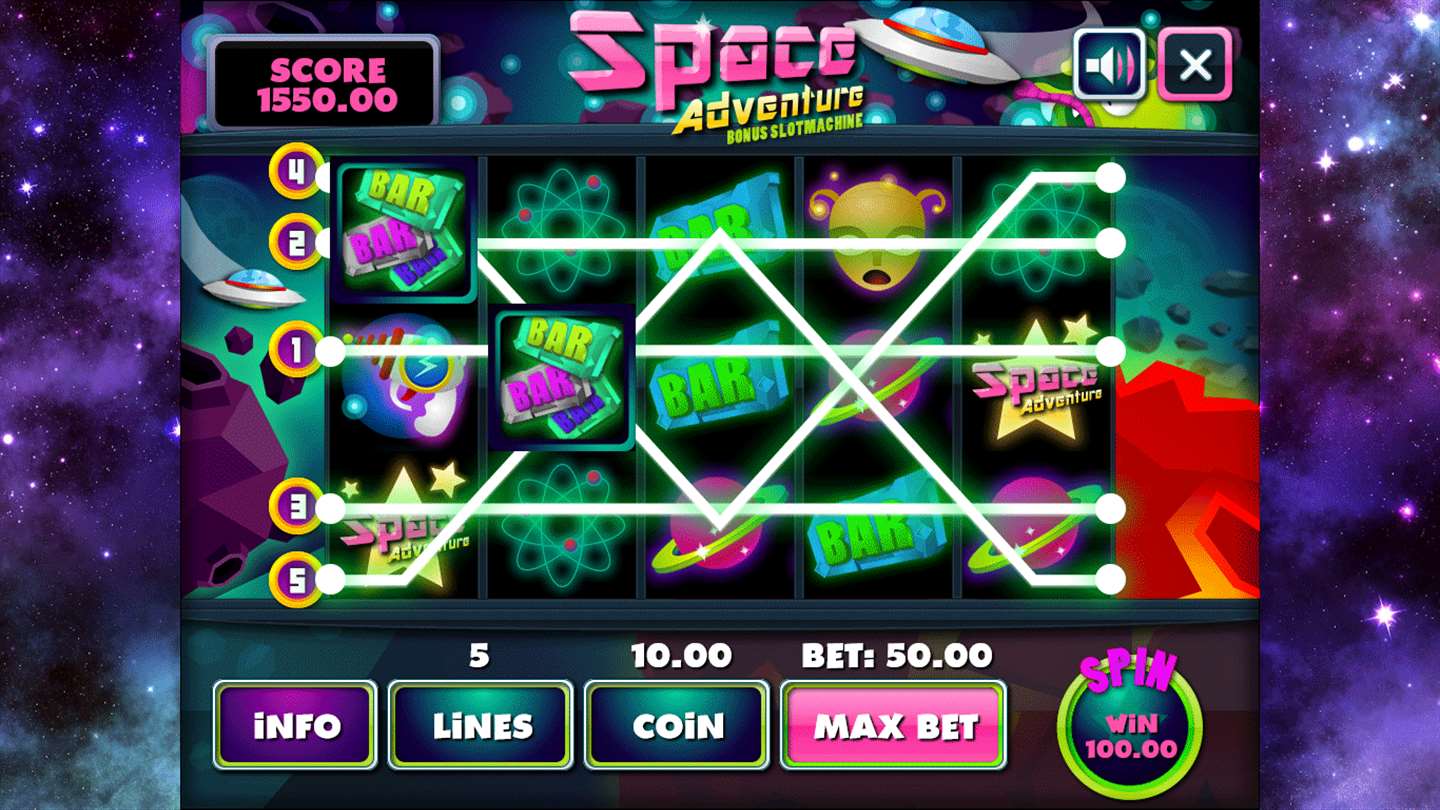The height and width of the screenshot is (810, 1440).
Task: Click the MAX BET button
Action: tap(893, 725)
